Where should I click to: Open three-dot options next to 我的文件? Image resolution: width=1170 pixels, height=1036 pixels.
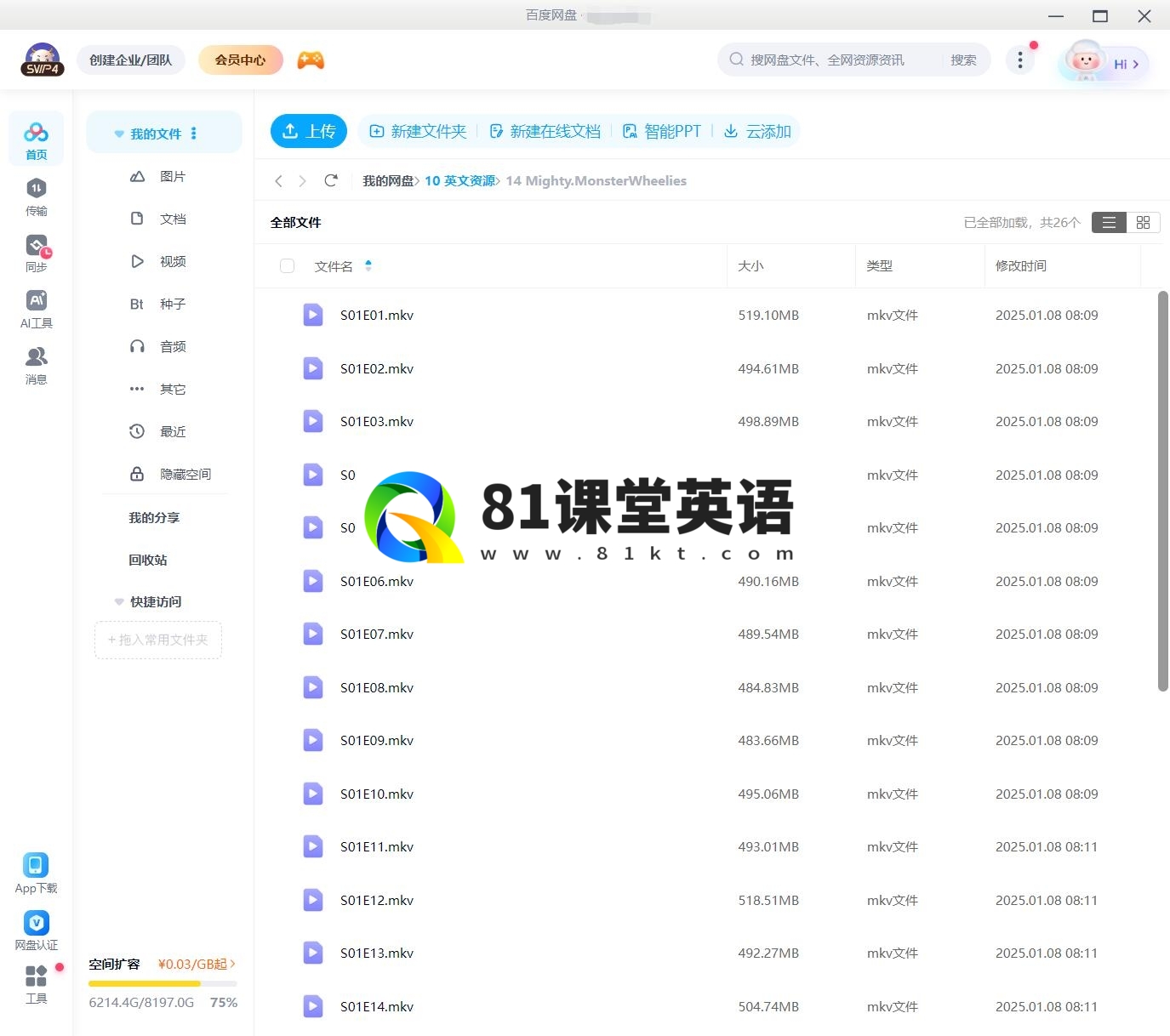click(194, 134)
